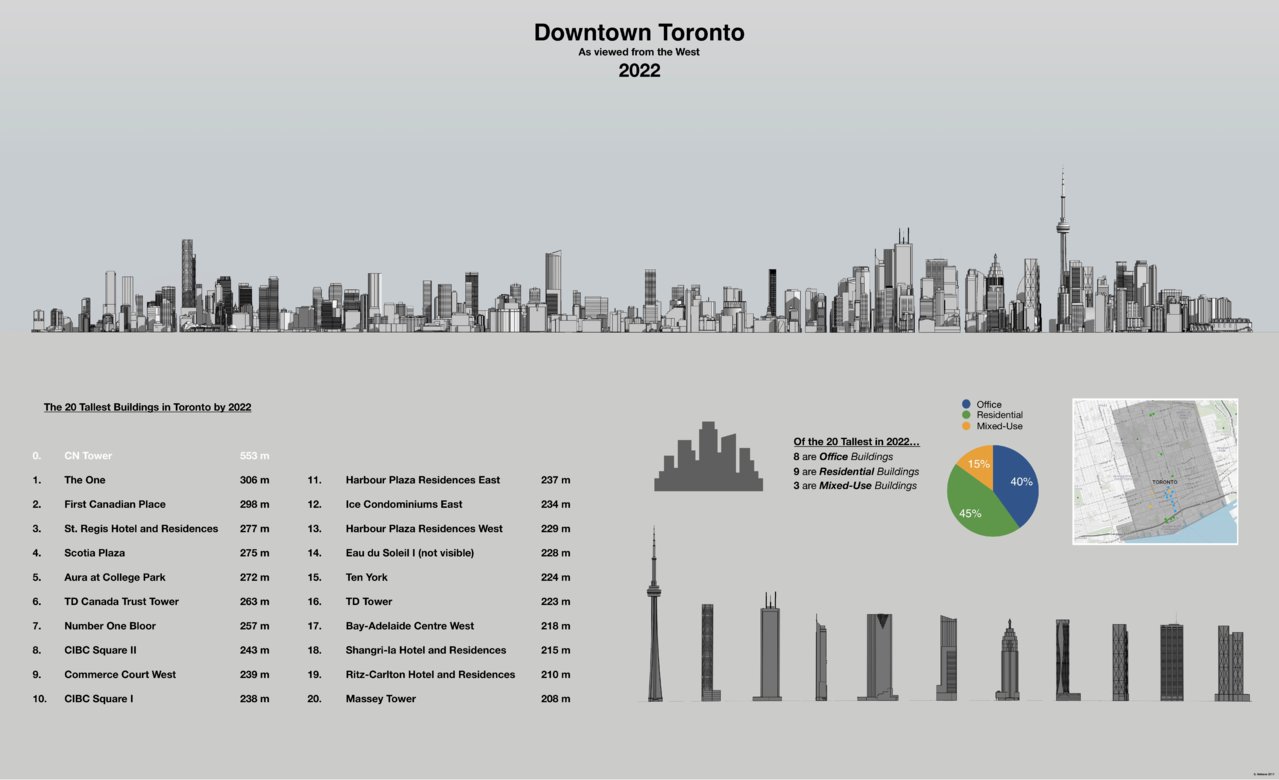Select the blue Office legend dot
This screenshot has width=1279, height=780.
(x=966, y=404)
